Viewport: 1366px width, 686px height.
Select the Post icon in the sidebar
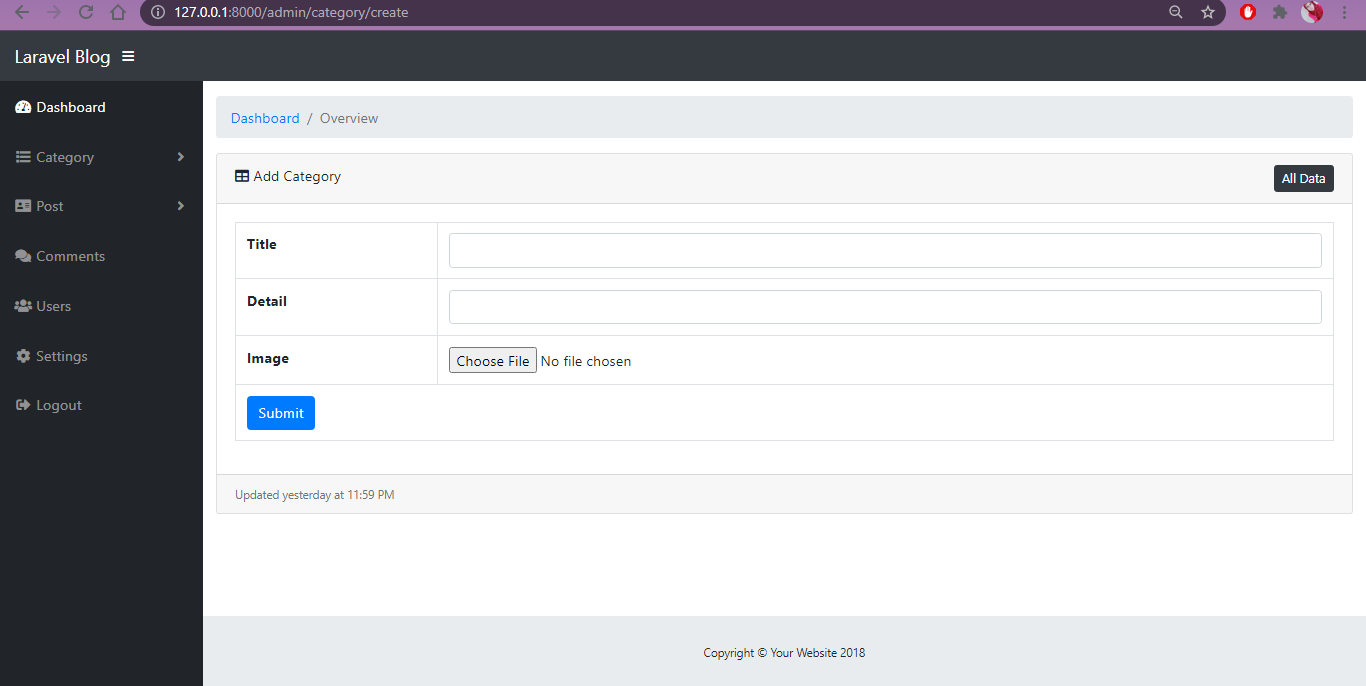point(22,206)
